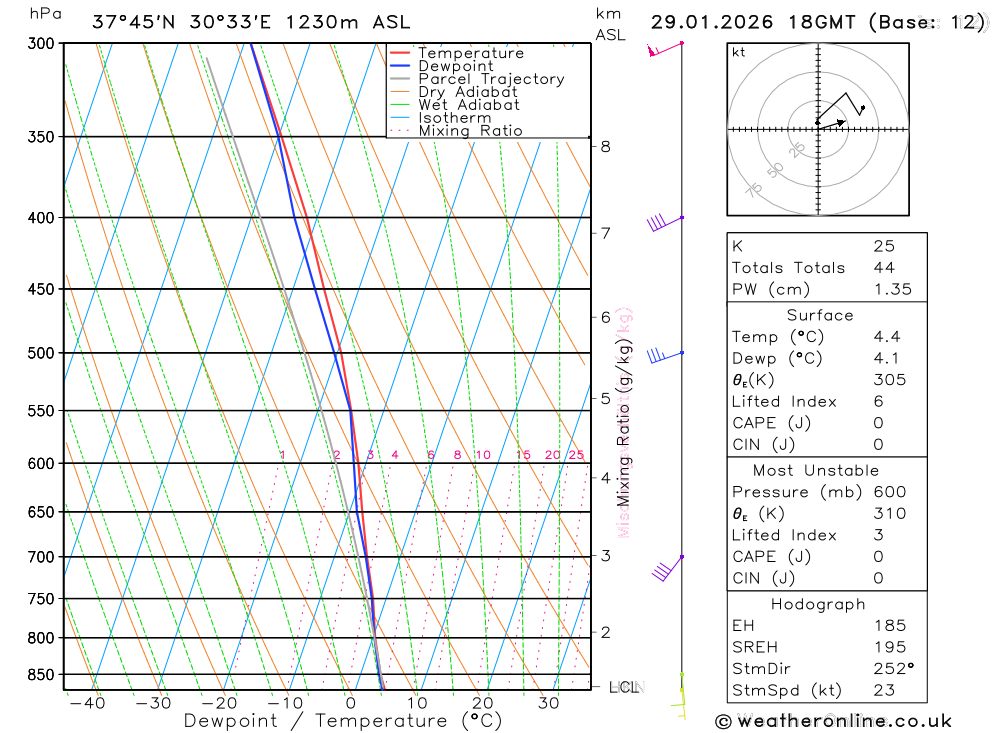Click the 800 hPa pressure label
Viewport: 1000px width, 733px height.
point(41,638)
